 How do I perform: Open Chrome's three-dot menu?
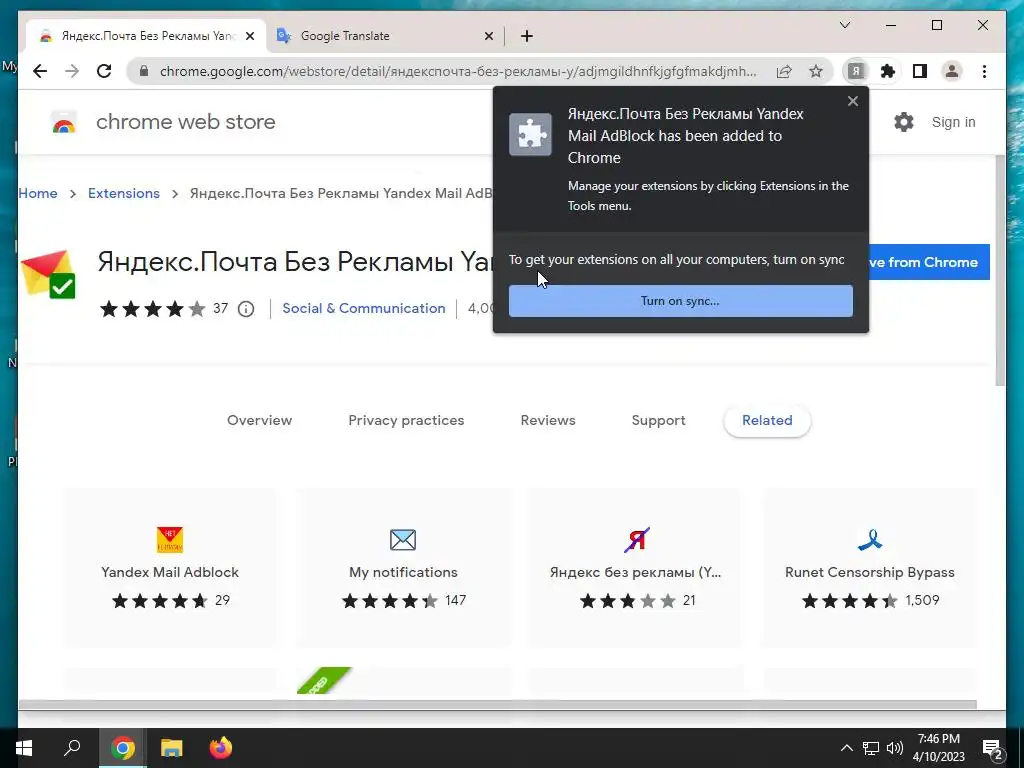pos(984,71)
